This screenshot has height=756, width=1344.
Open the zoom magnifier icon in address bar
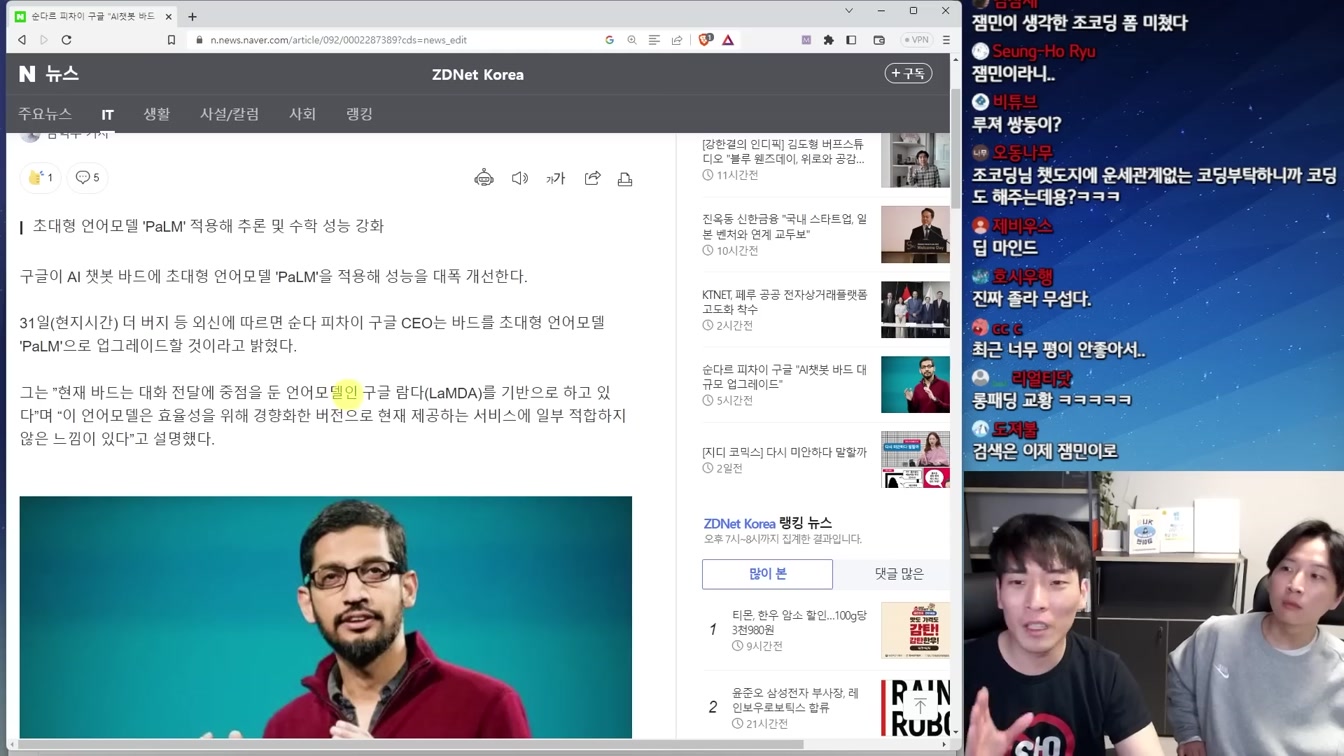pos(632,40)
